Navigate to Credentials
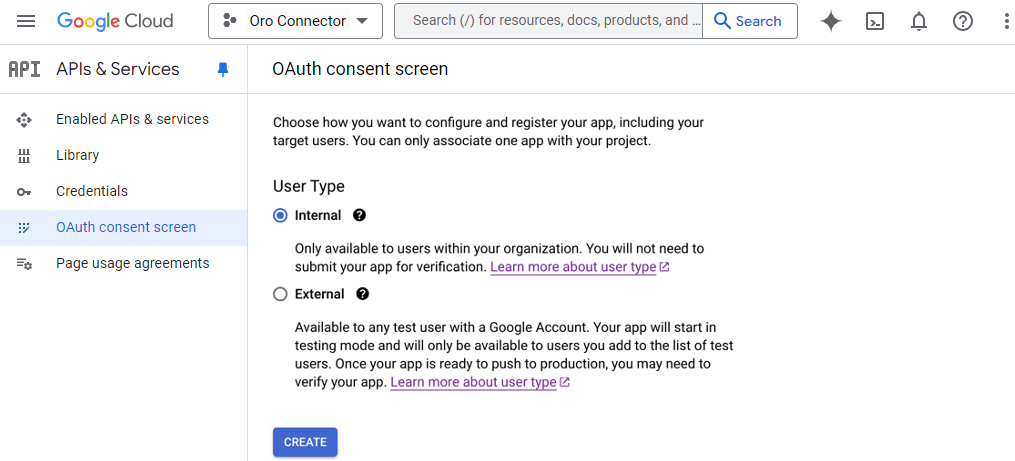Viewport: 1015px width, 461px height. click(92, 191)
